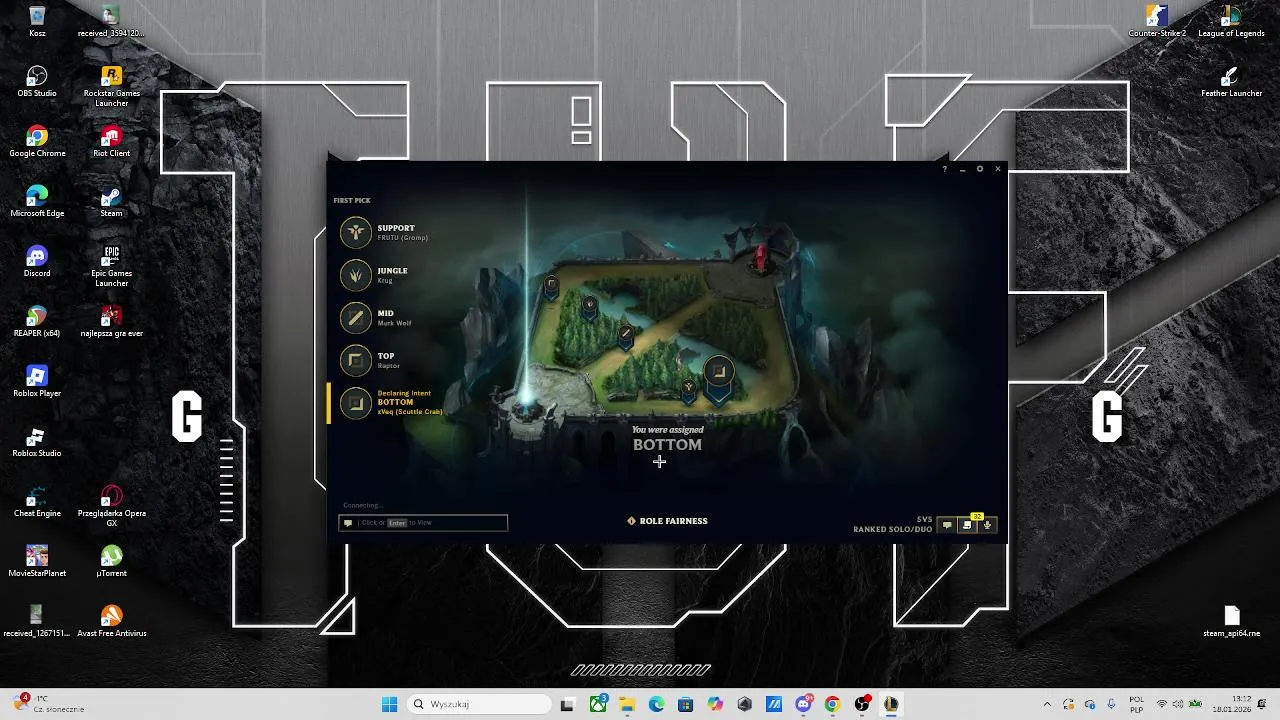This screenshot has width=1280, height=720.
Task: Click the You were assigned BOTTOM text
Action: point(667,438)
